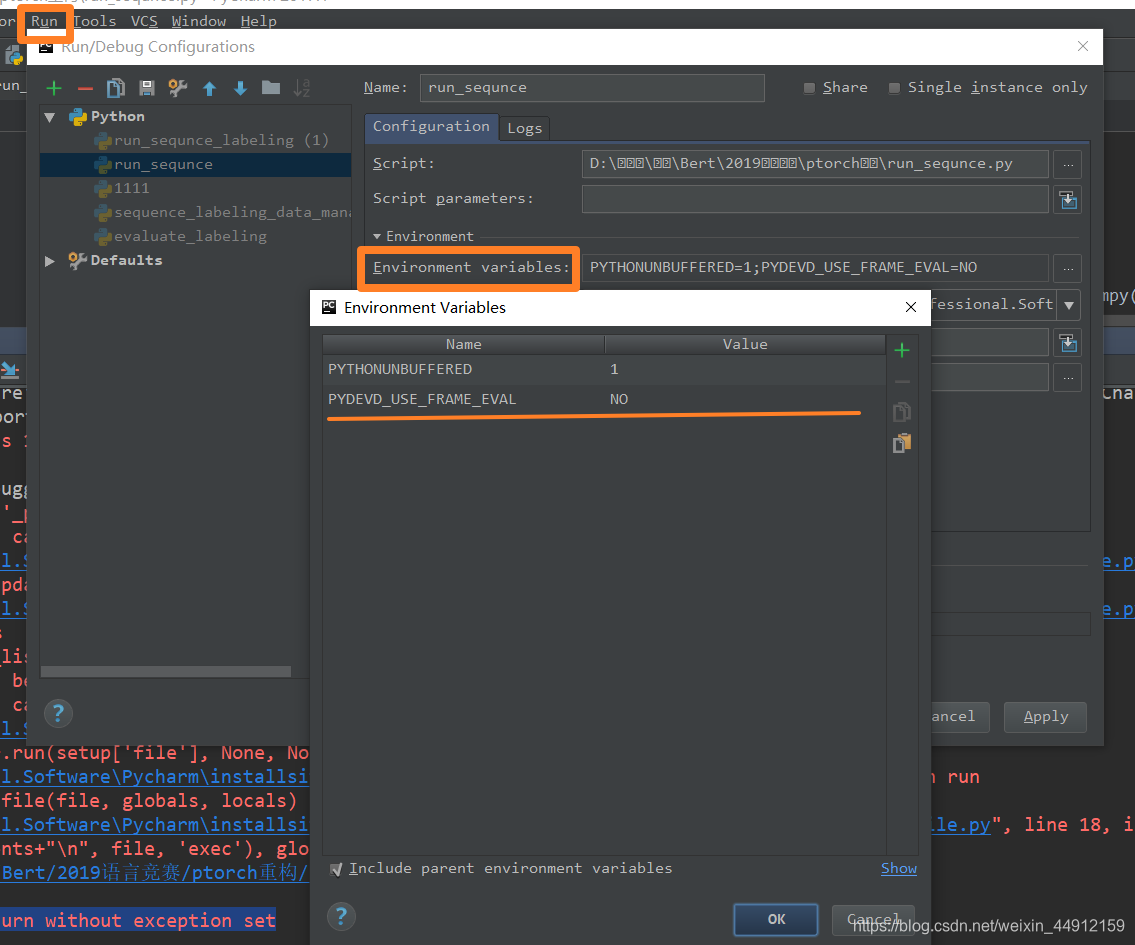Click the Script path input field

[x=815, y=164]
